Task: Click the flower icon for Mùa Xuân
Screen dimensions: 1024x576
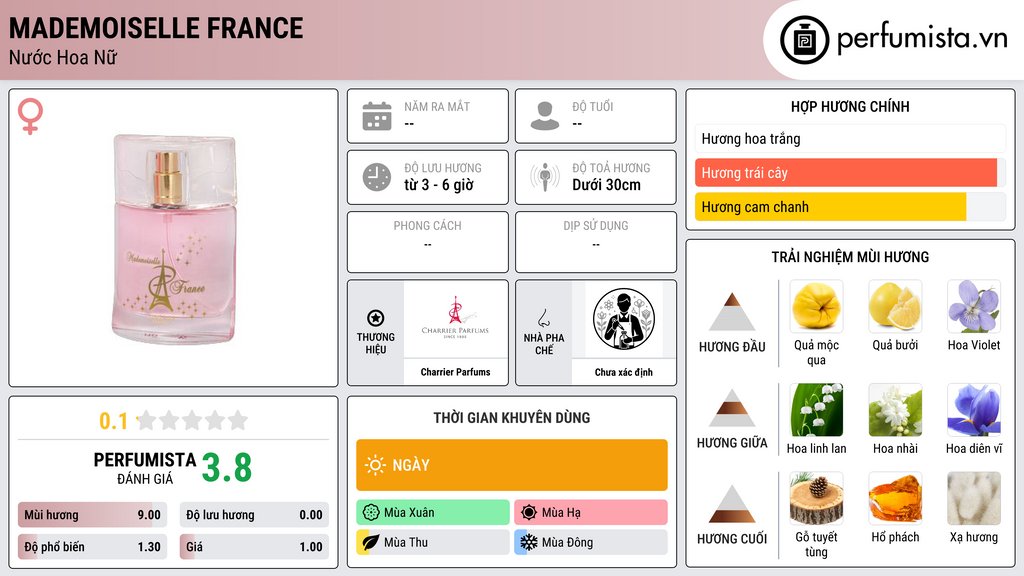Action: (x=371, y=512)
